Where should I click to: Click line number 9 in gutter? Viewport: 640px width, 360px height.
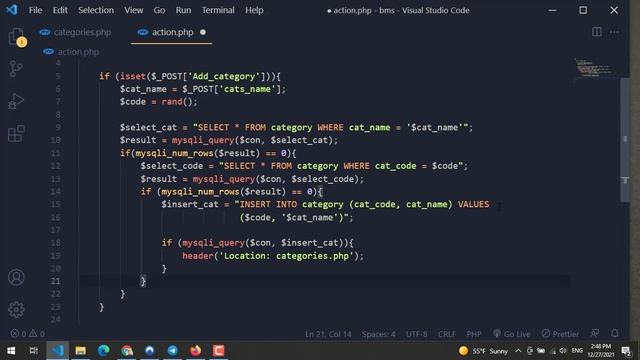coord(58,127)
